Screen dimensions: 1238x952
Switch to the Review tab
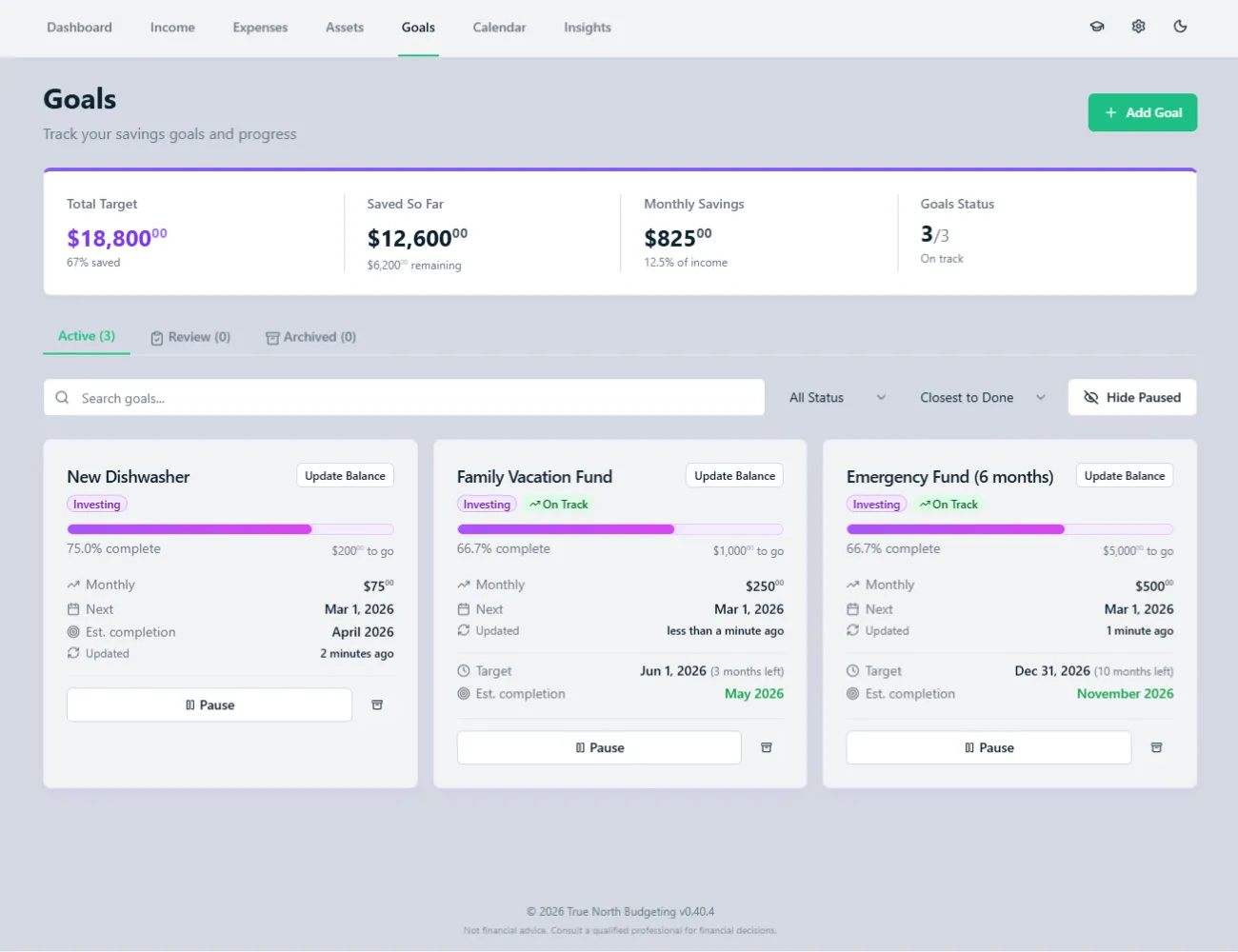click(x=190, y=336)
